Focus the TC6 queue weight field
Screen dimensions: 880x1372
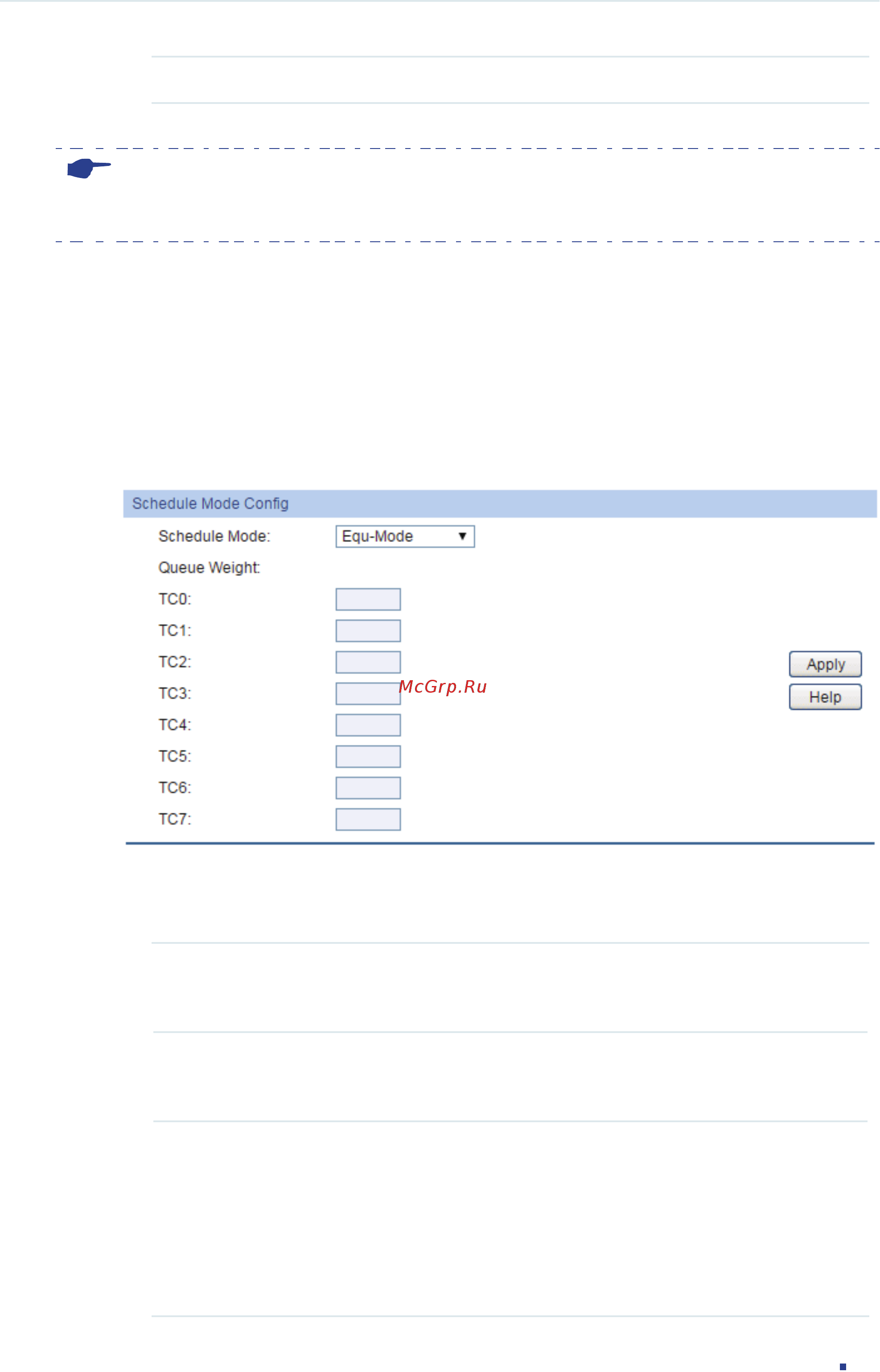(x=368, y=788)
